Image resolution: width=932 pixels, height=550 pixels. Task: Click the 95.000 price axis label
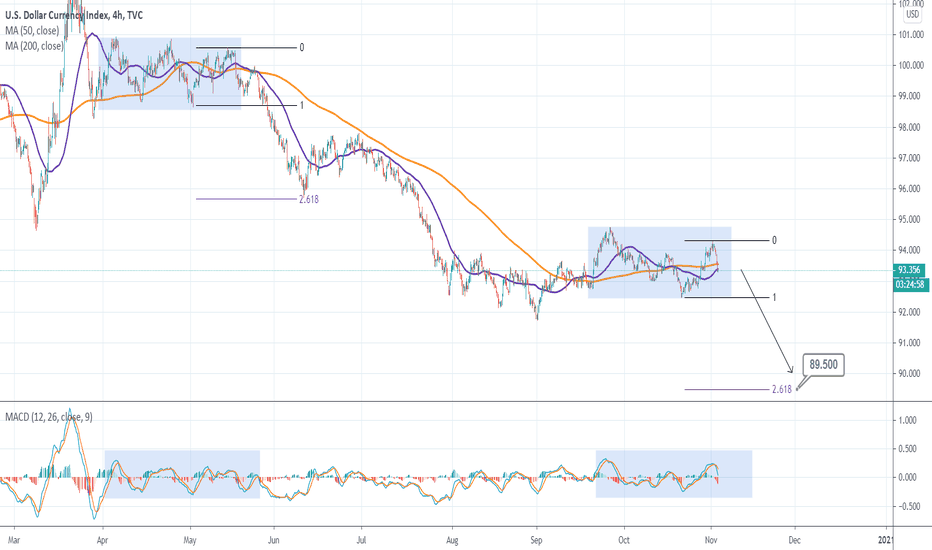click(911, 219)
